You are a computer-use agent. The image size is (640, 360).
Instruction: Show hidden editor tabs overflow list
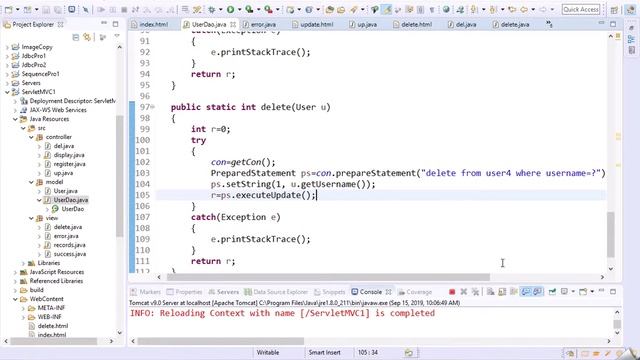(549, 24)
